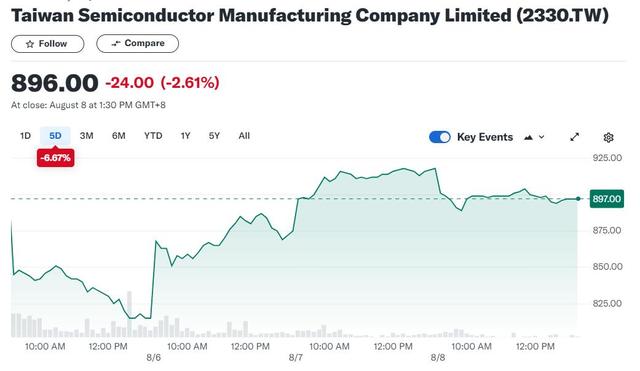The width and height of the screenshot is (640, 371).
Task: Click the chart endpoint dot at 897.00
Action: click(578, 199)
